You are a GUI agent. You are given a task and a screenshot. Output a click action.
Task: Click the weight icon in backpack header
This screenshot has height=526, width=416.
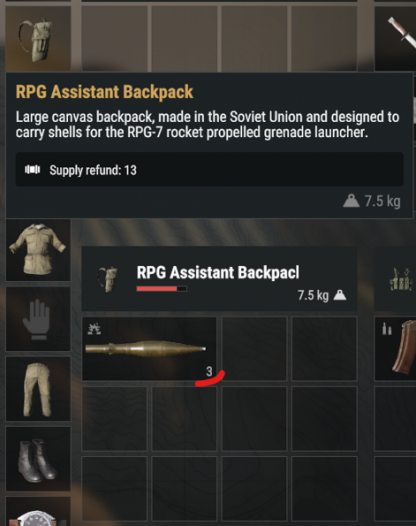click(340, 296)
